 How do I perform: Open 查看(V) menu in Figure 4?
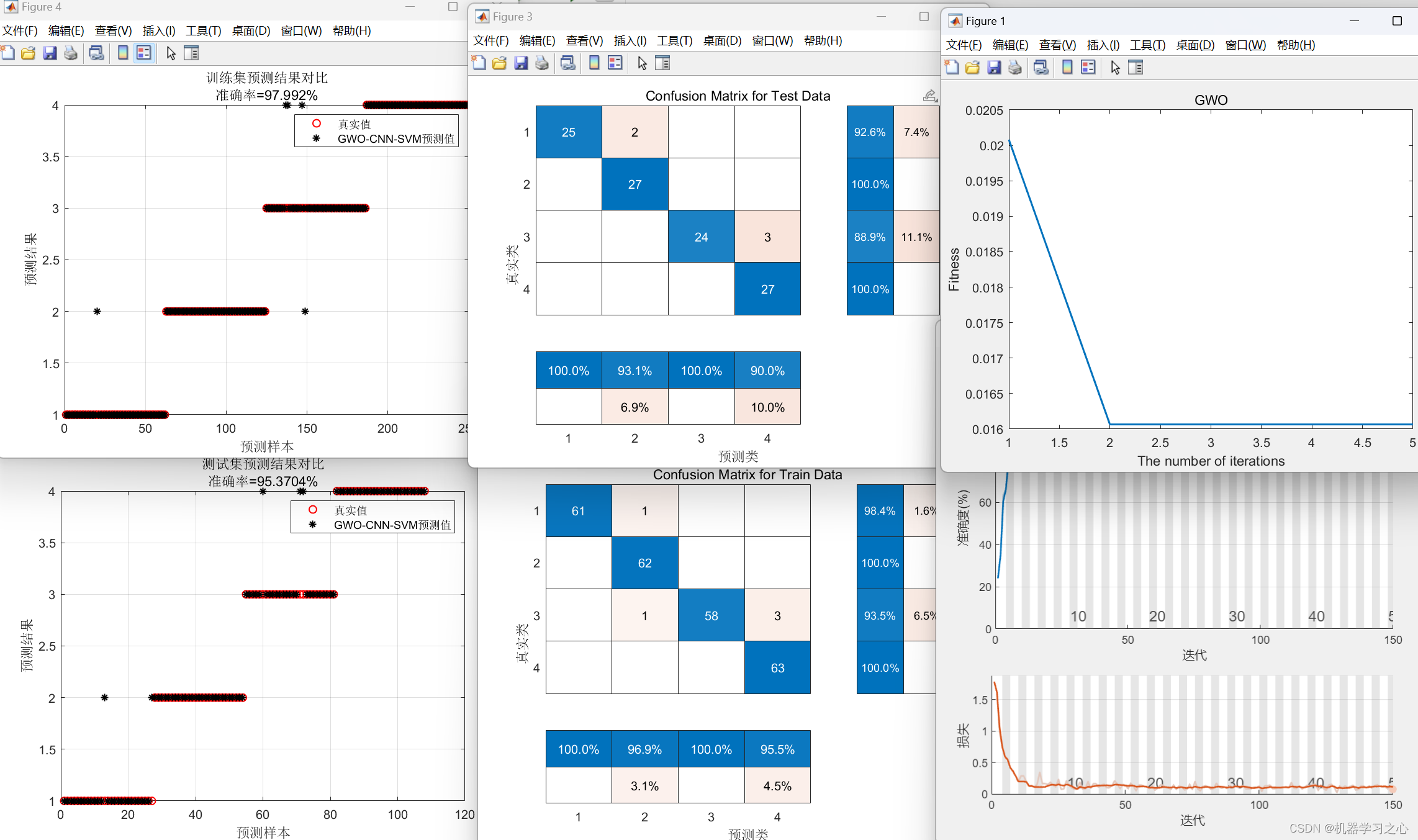coord(114,31)
